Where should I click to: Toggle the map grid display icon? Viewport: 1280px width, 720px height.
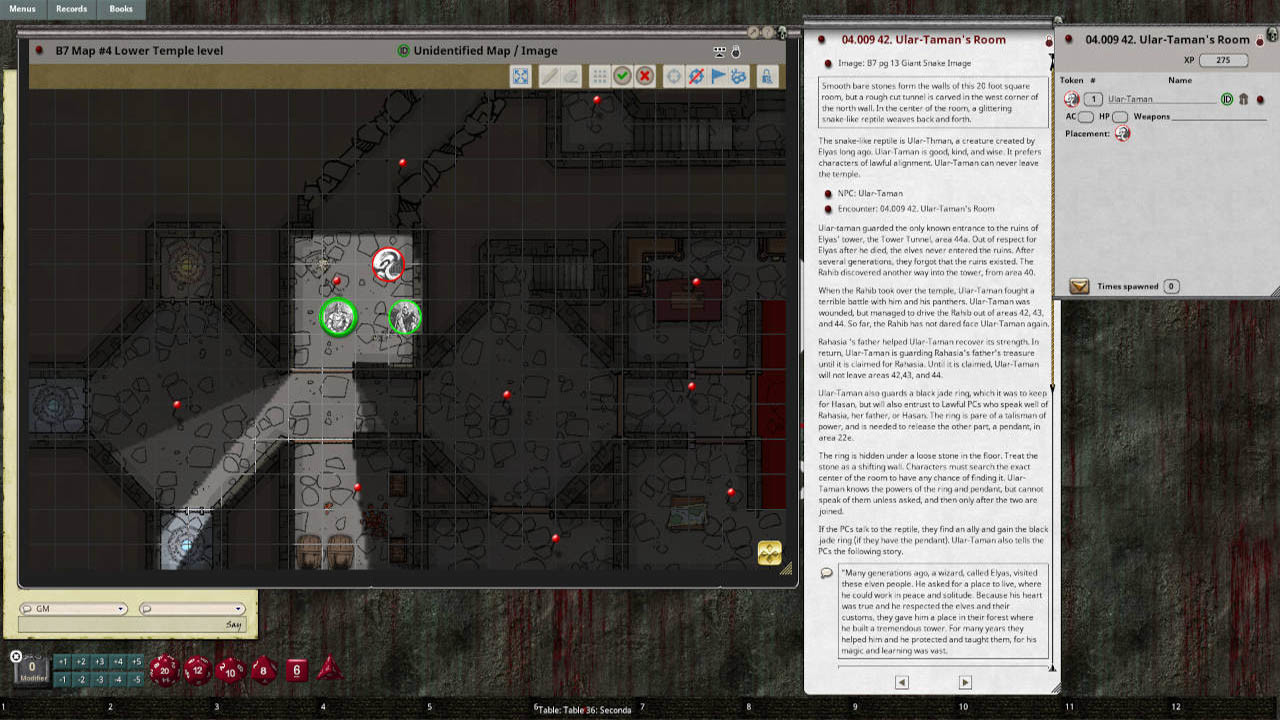pyautogui.click(x=600, y=76)
